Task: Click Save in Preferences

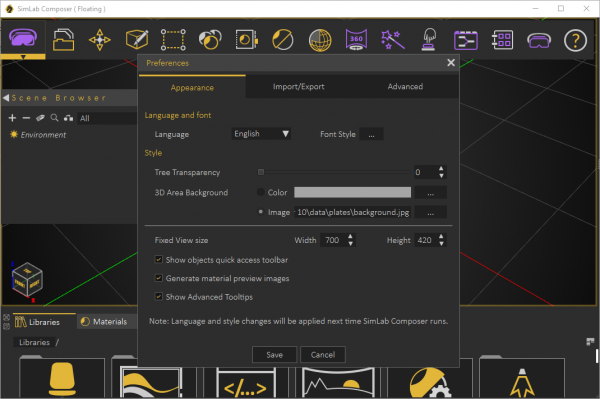Action: tap(274, 355)
